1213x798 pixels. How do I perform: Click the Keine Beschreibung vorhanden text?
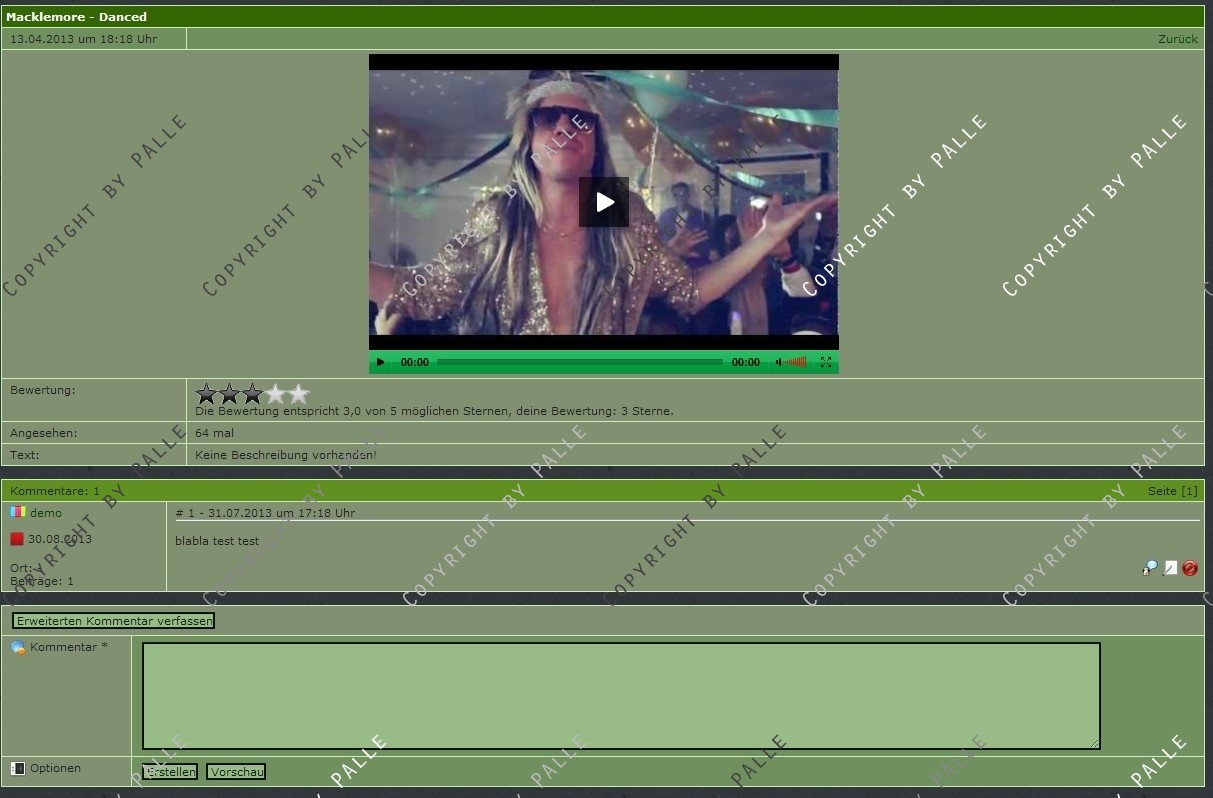click(x=286, y=455)
